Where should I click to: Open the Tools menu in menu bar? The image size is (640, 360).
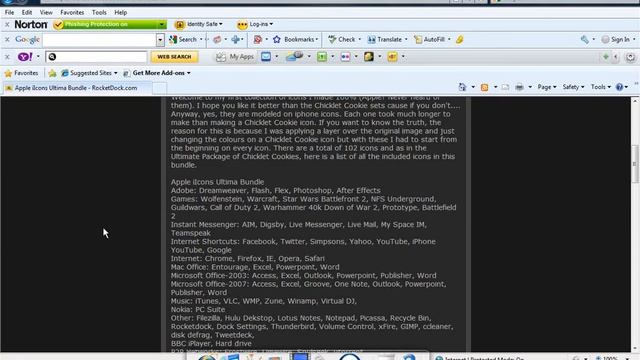tap(99, 13)
